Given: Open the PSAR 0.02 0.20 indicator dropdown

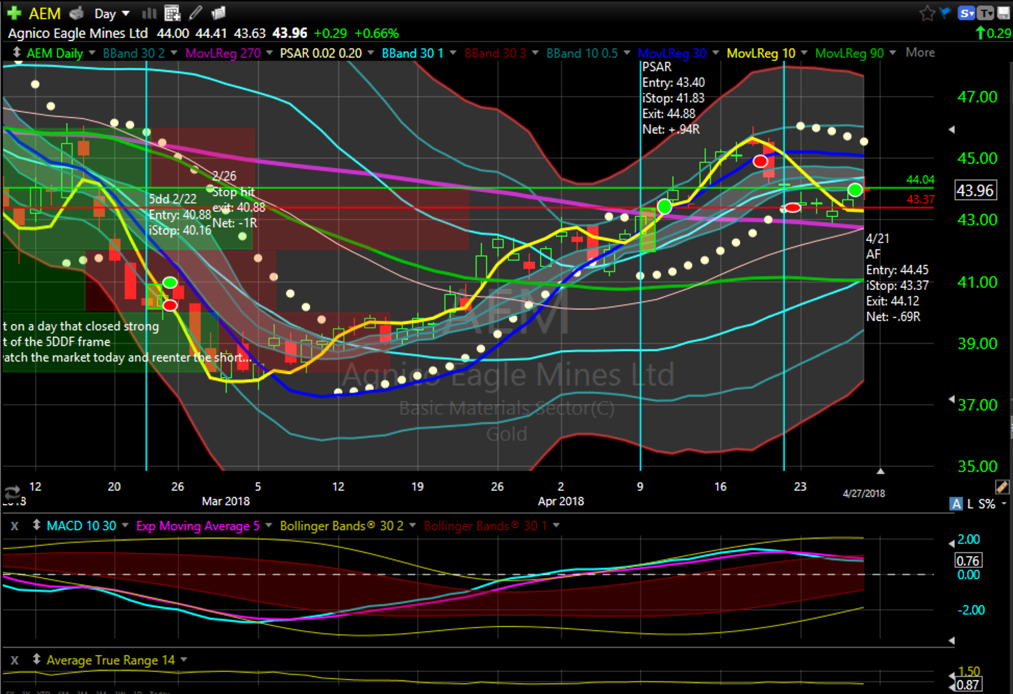Looking at the screenshot, I should [371, 53].
